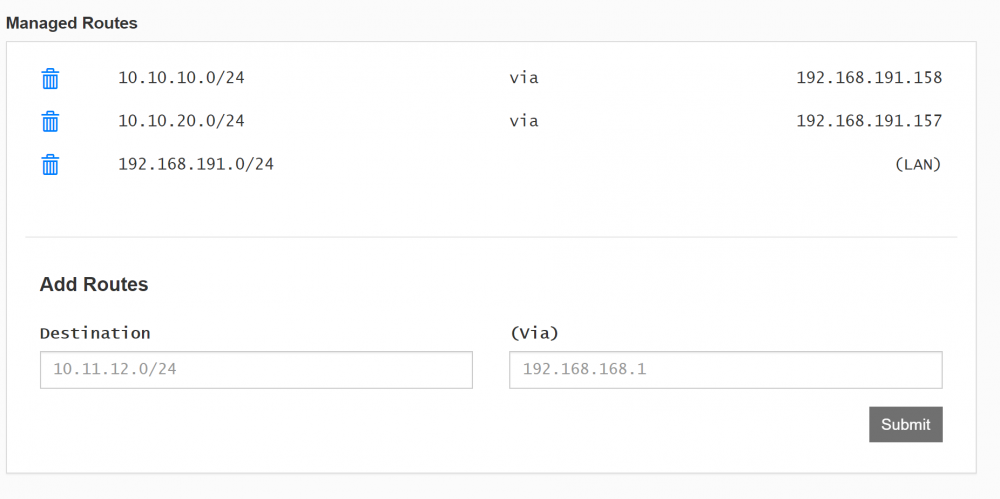This screenshot has height=499, width=1000.
Task: Select the 10.10.20.0/24 route text
Action: pos(181,121)
